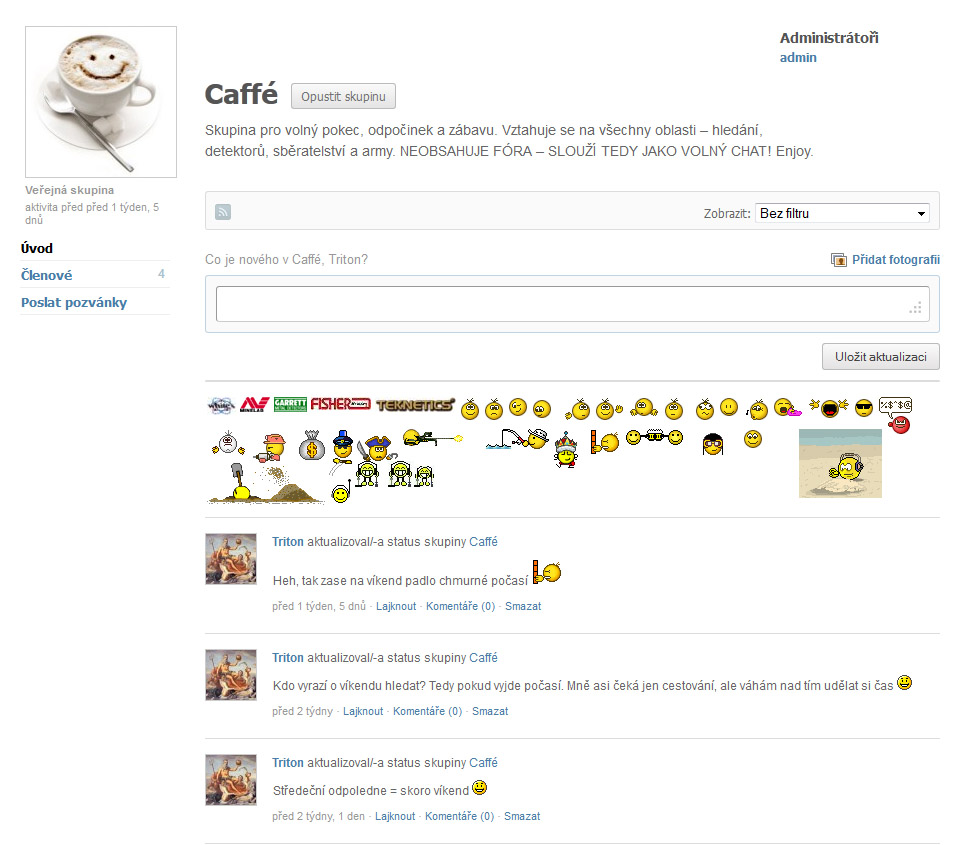This screenshot has height=845, width=973.
Task: Insert the sunglasses smiley
Action: [x=863, y=408]
